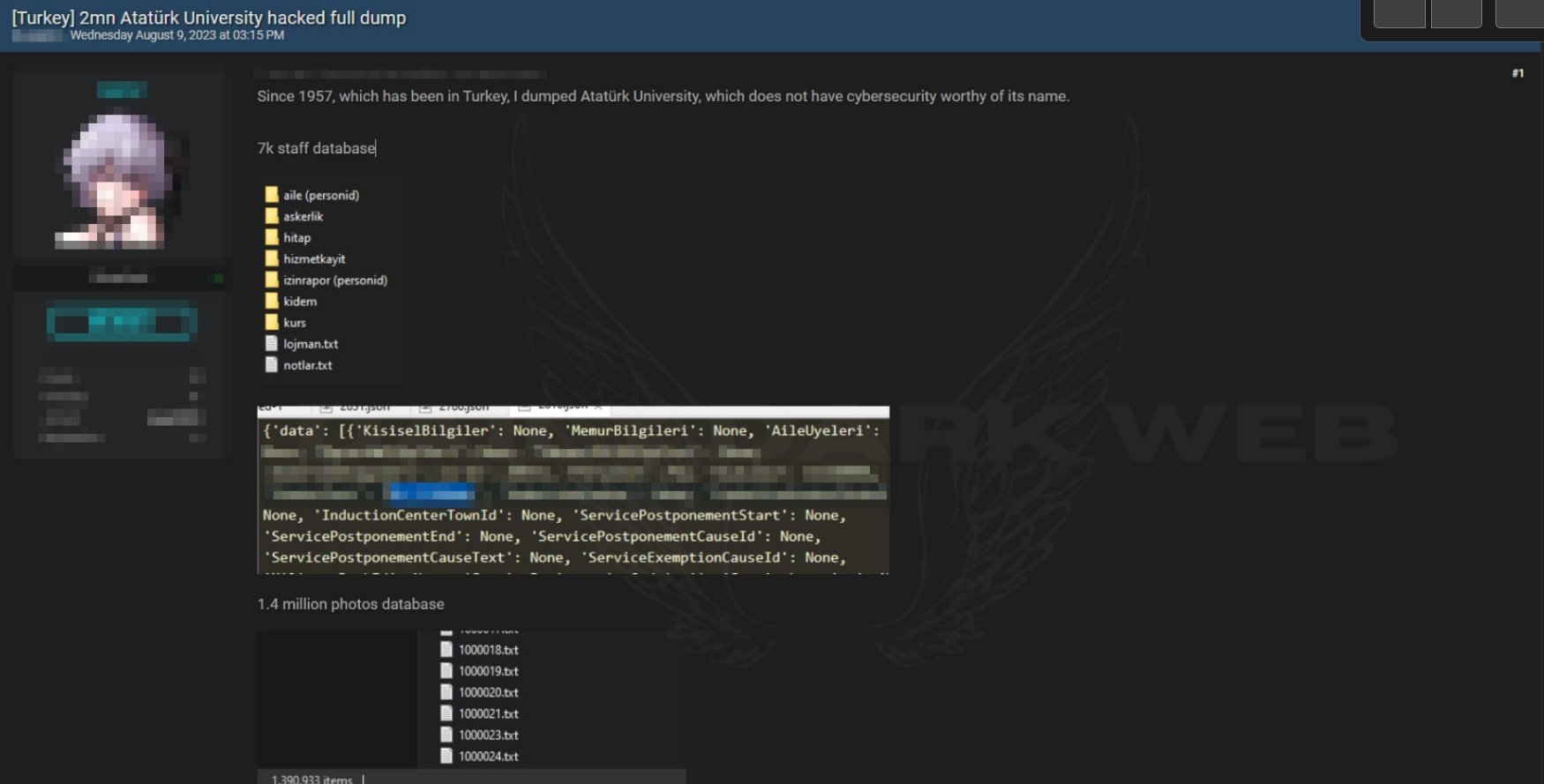Click the "1.4 million photos database" caption
The height and width of the screenshot is (784, 1544).
[351, 604]
